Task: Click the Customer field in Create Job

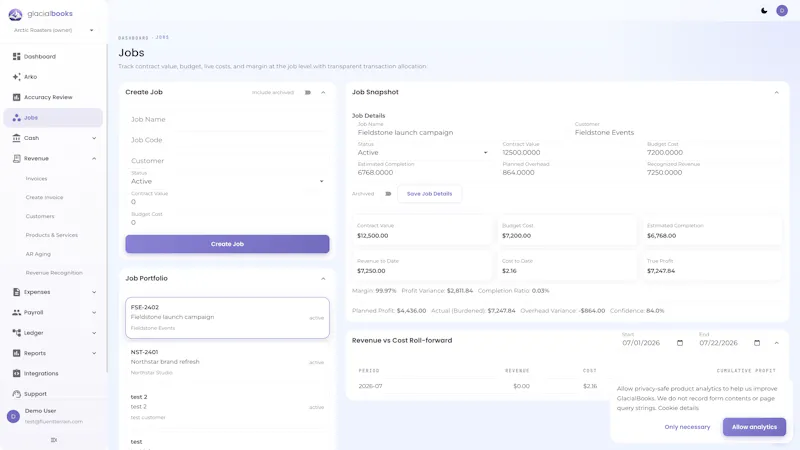Action: (x=227, y=161)
